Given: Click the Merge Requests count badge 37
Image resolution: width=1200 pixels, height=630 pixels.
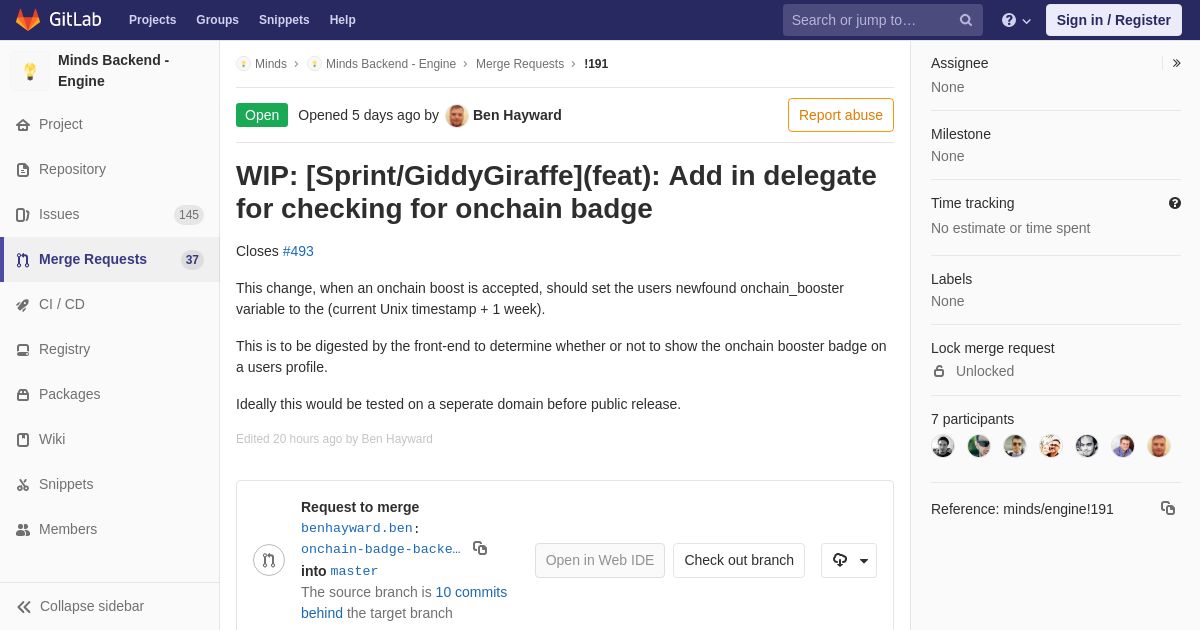Looking at the screenshot, I should 192,260.
